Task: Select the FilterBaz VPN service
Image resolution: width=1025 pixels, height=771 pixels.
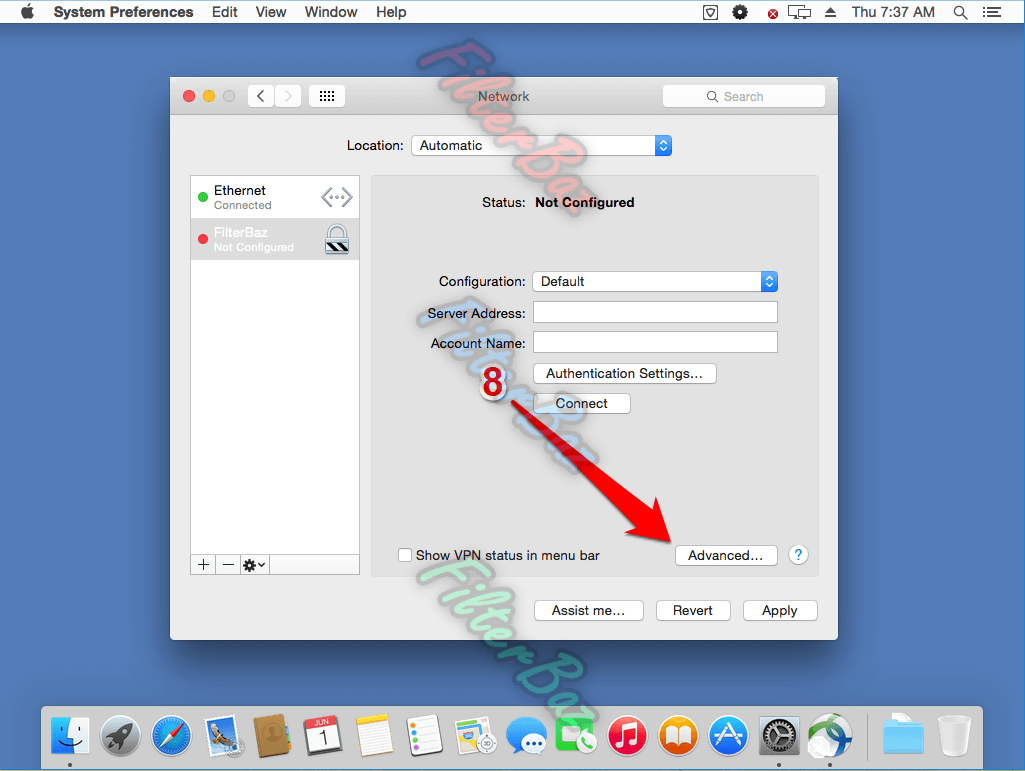Action: 275,239
